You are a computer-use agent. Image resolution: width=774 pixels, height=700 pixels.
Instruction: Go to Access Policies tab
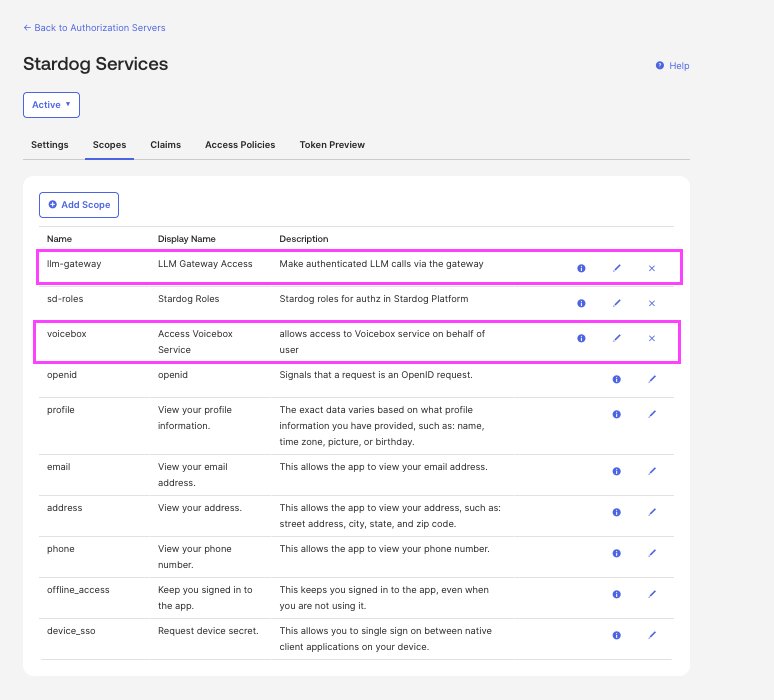coord(240,145)
